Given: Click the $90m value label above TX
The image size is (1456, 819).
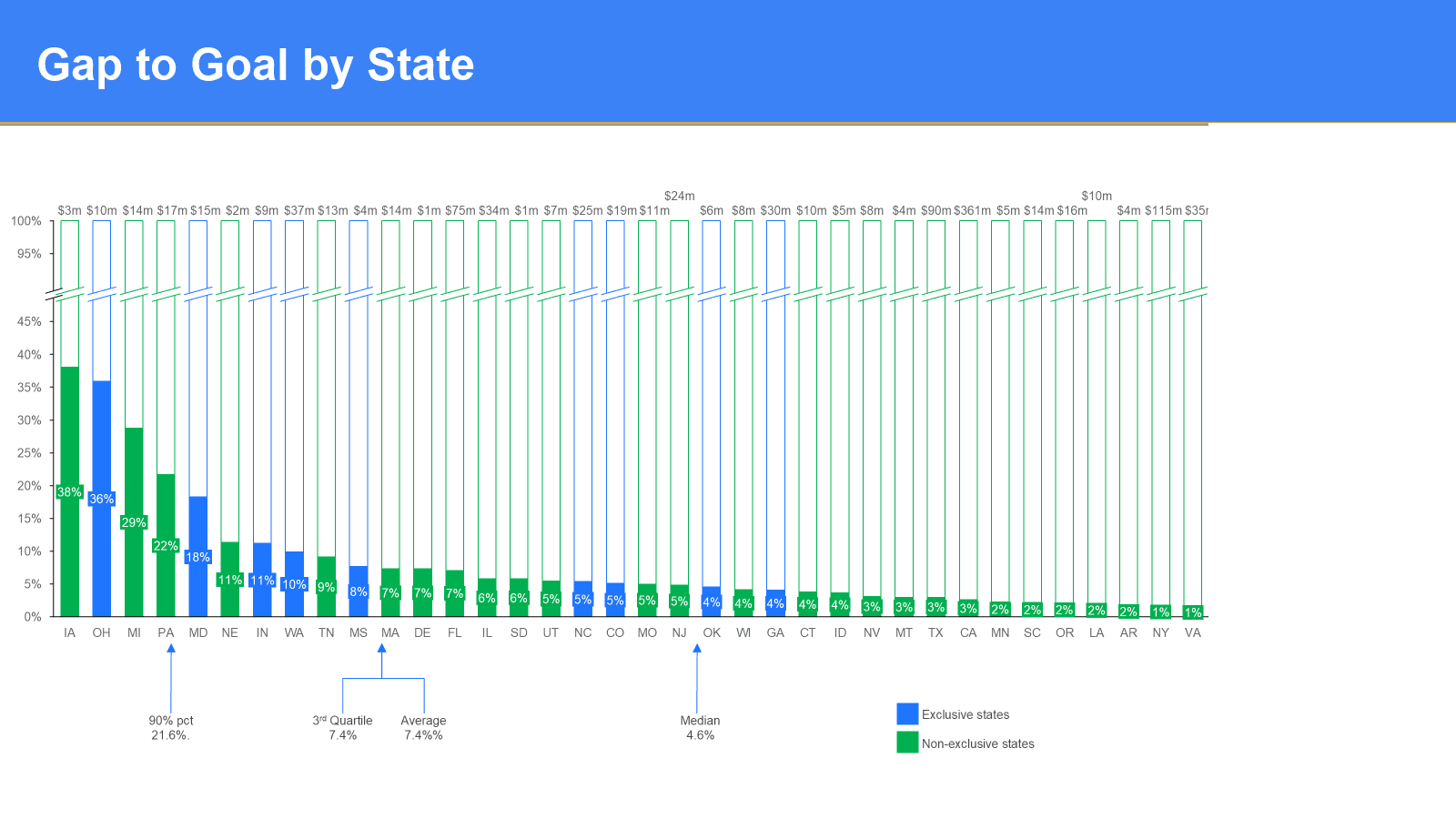Looking at the screenshot, I should point(935,210).
